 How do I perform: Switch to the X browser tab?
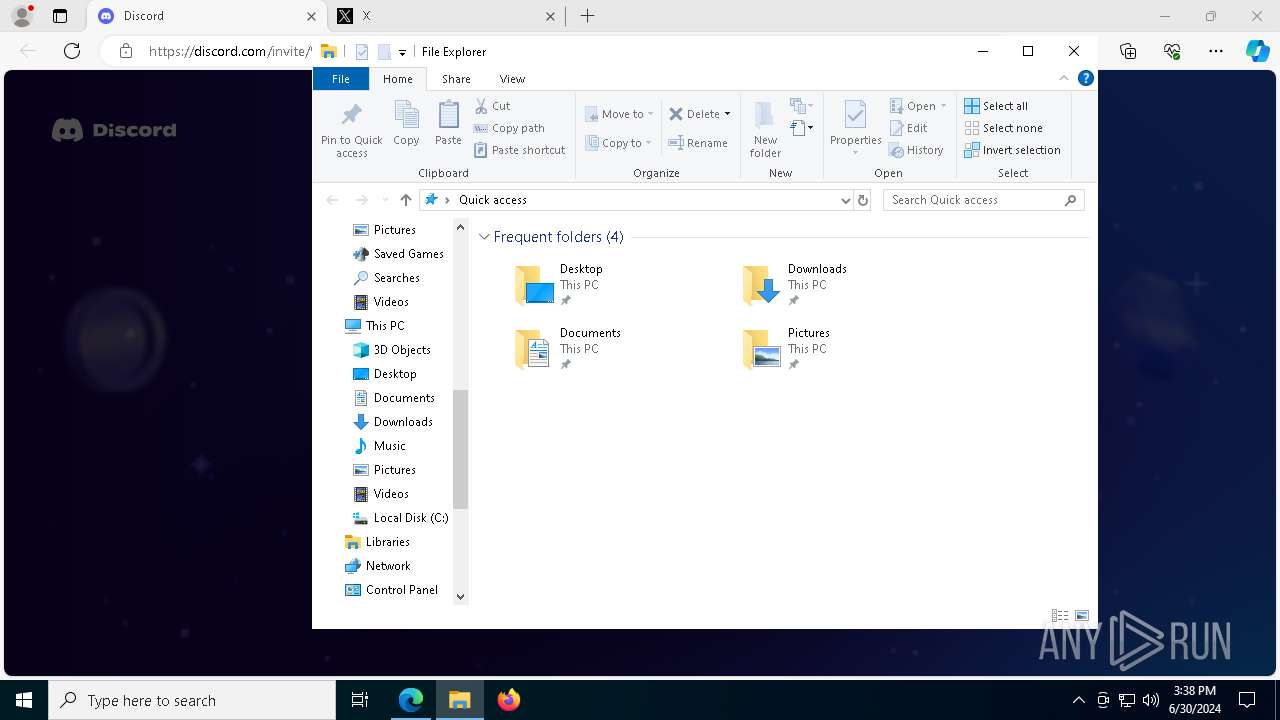(445, 16)
